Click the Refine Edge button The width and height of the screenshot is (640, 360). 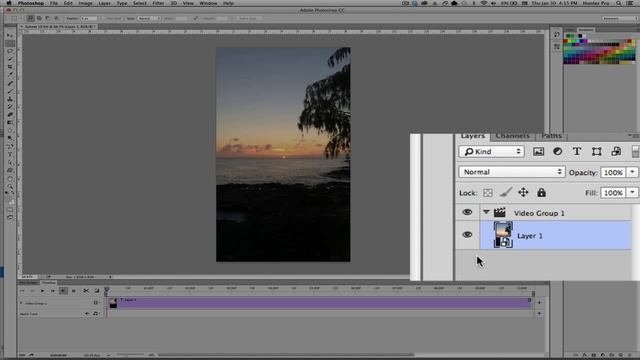coord(248,18)
